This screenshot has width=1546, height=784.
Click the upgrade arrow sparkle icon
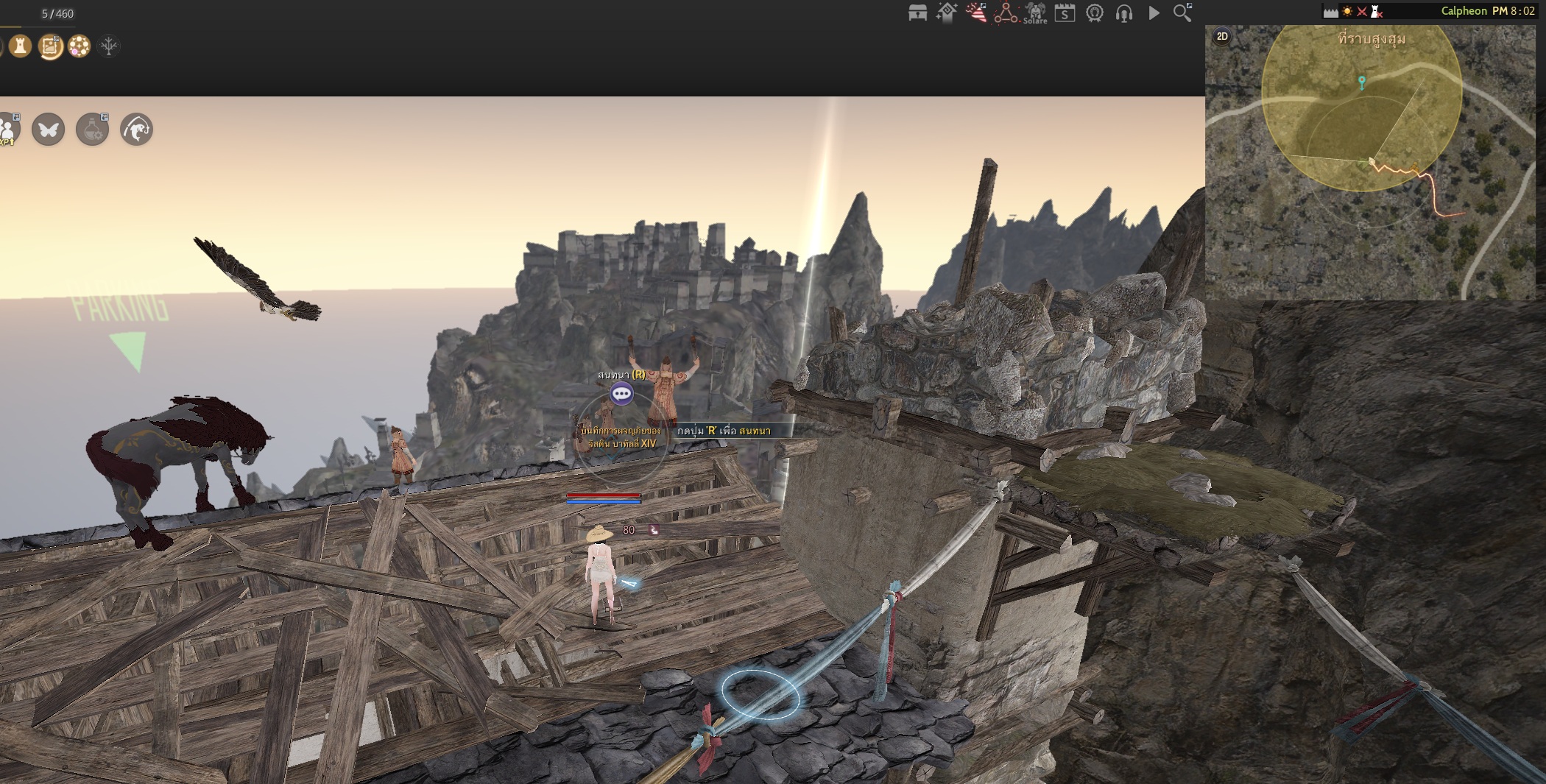coord(947,13)
